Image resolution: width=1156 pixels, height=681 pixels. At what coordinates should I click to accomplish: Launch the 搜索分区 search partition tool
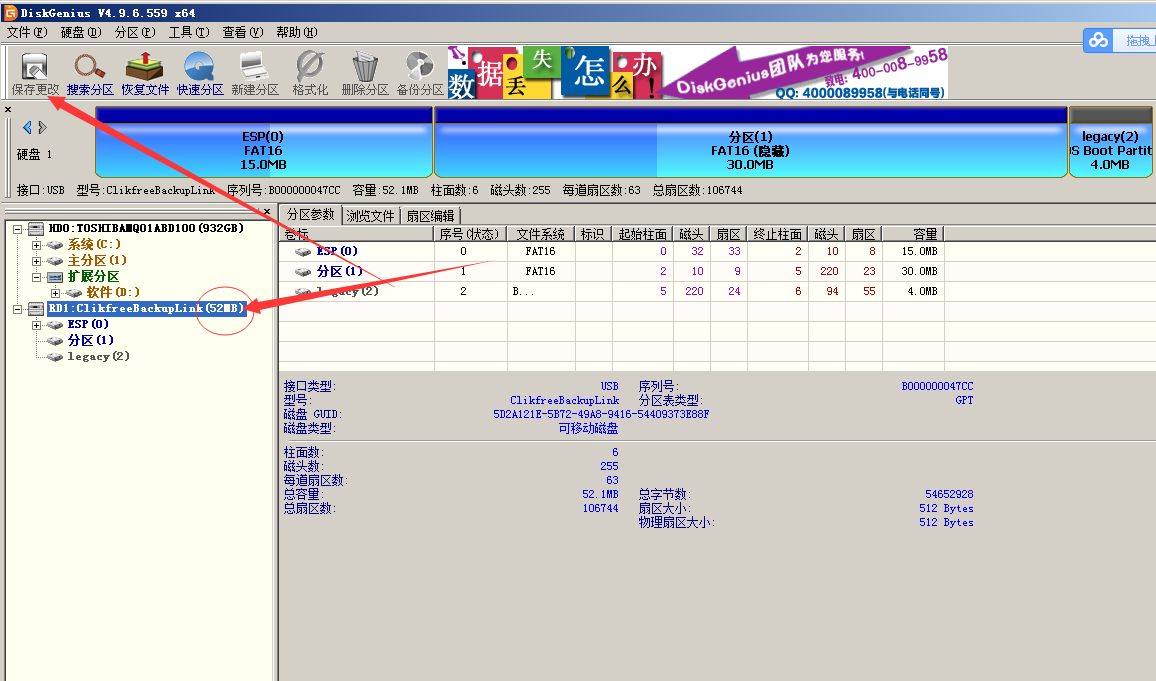pos(90,74)
